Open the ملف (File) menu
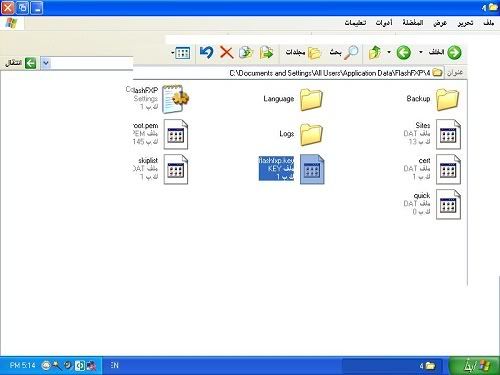 click(x=488, y=23)
